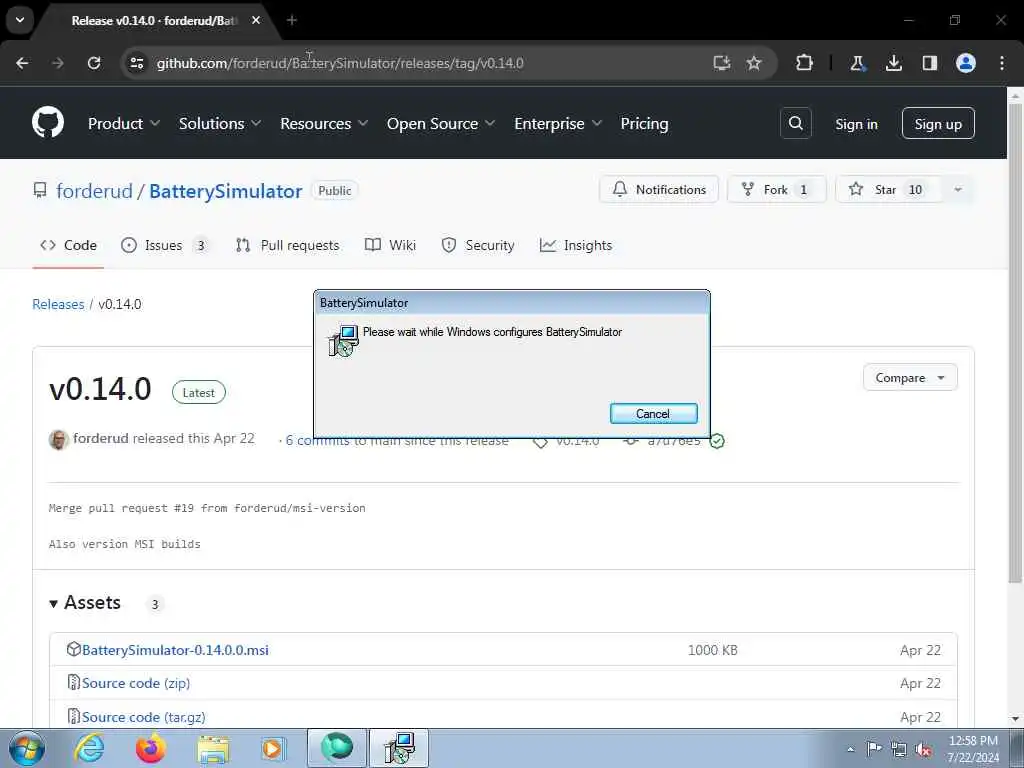The image size is (1024, 768).
Task: Open Action Center flag icon
Action: coord(874,748)
